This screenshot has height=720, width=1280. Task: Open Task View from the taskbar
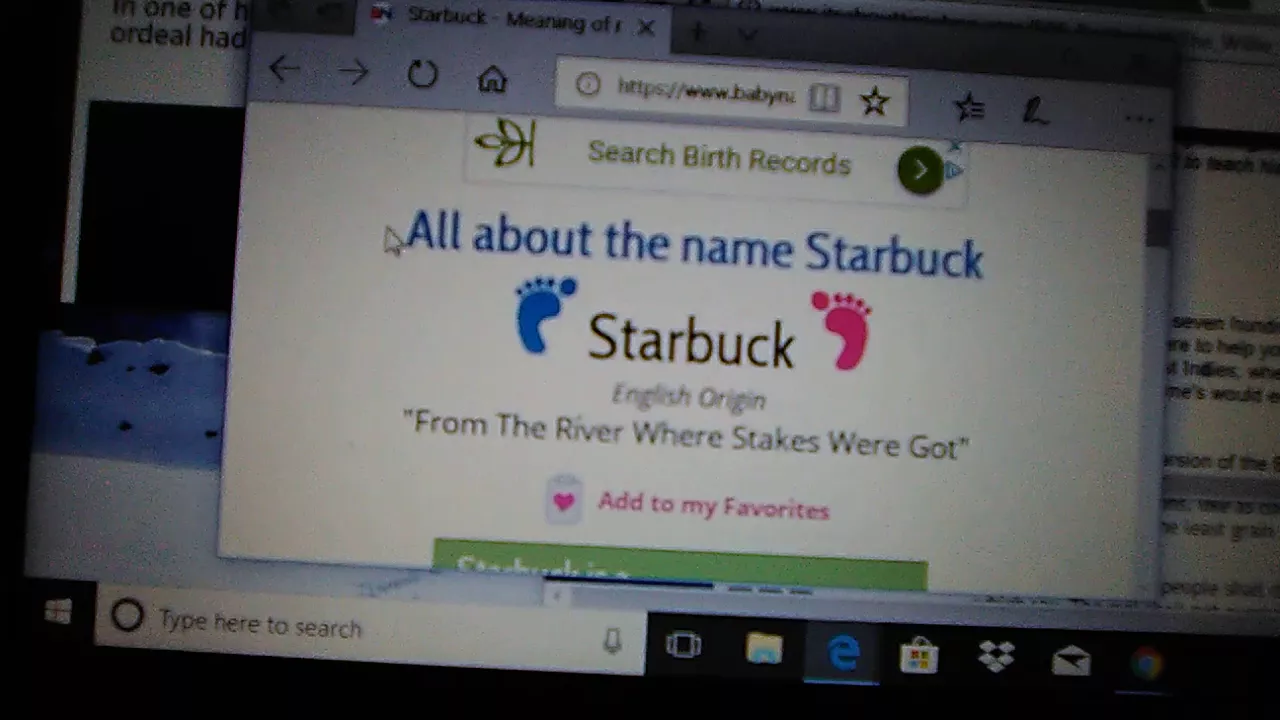pyautogui.click(x=683, y=646)
